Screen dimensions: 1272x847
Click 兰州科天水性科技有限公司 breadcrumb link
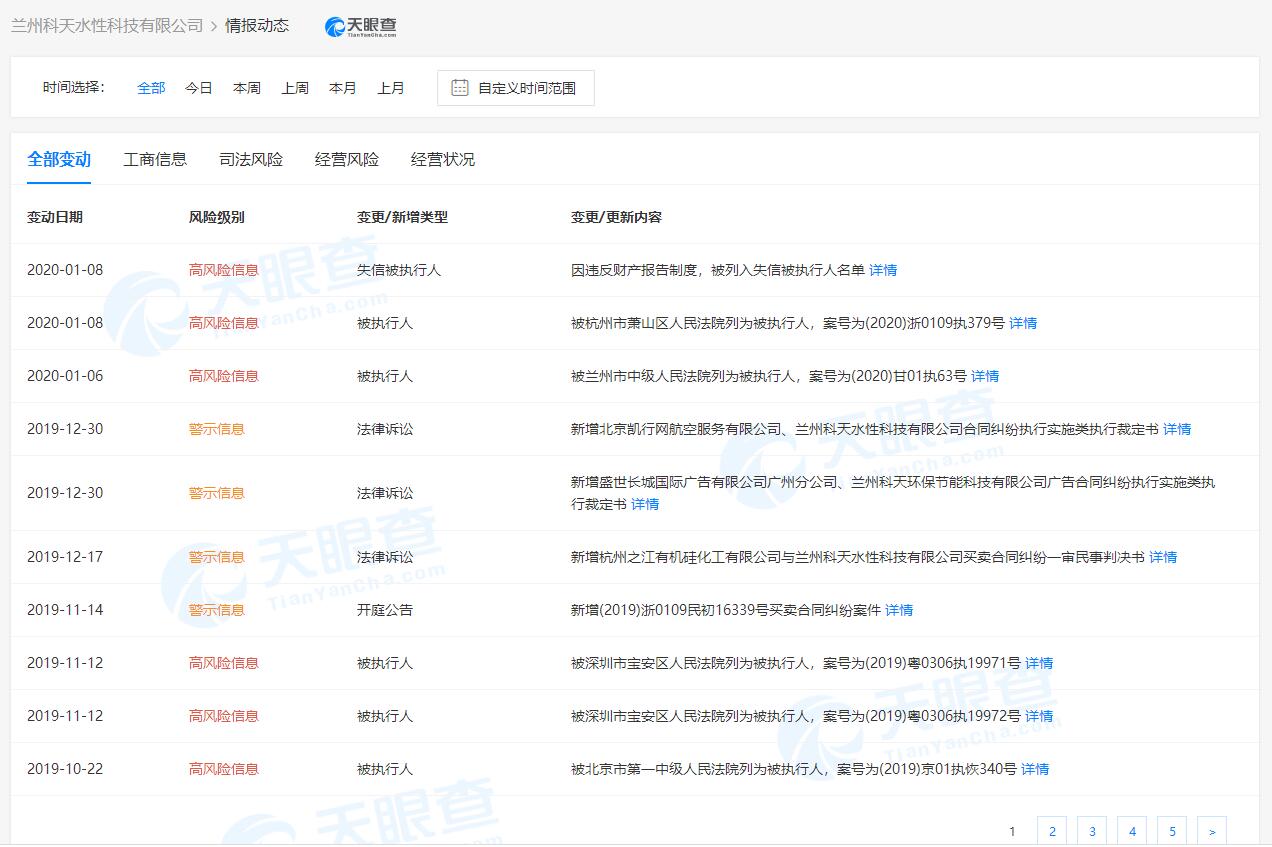coord(107,26)
